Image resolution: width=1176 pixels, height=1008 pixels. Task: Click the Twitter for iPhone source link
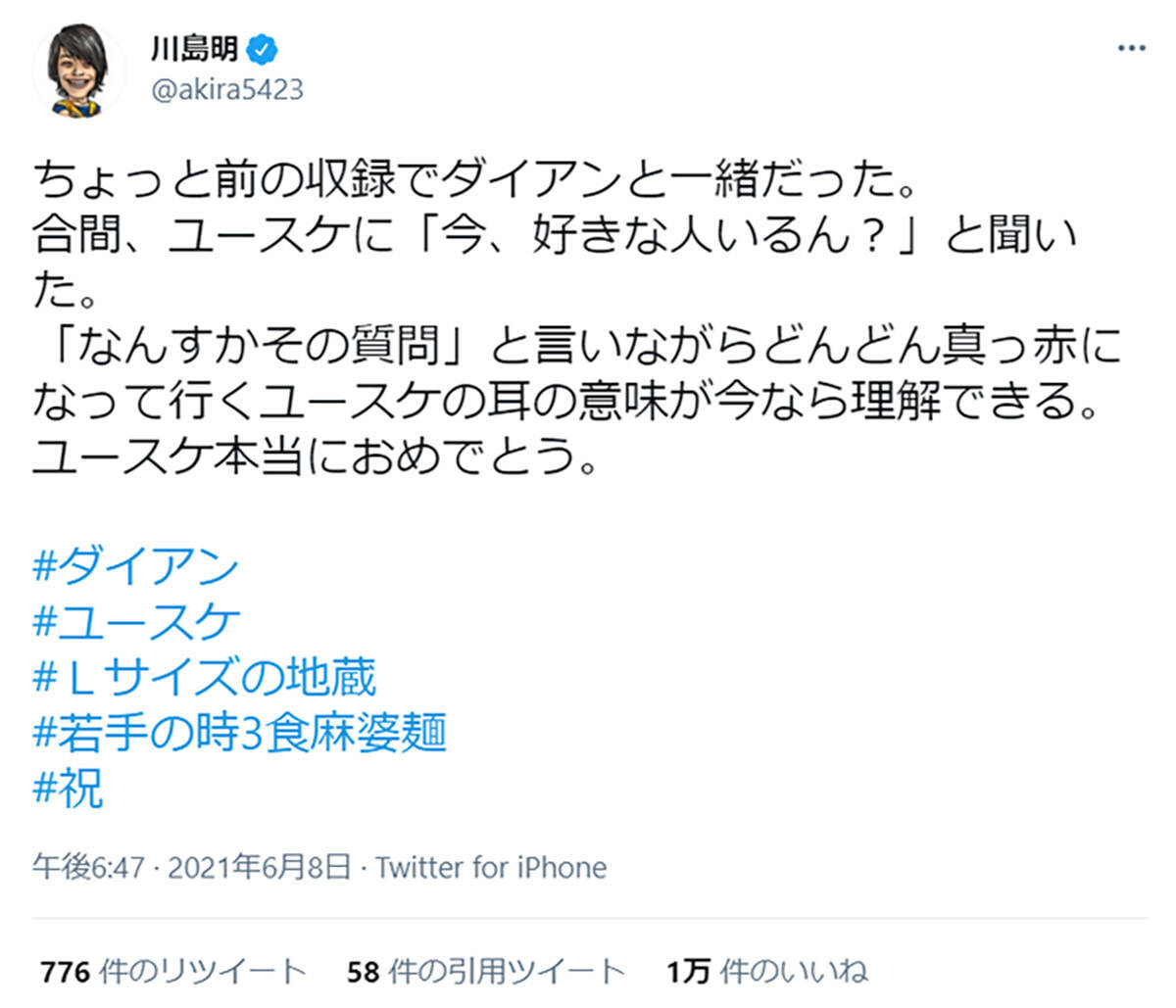(491, 867)
